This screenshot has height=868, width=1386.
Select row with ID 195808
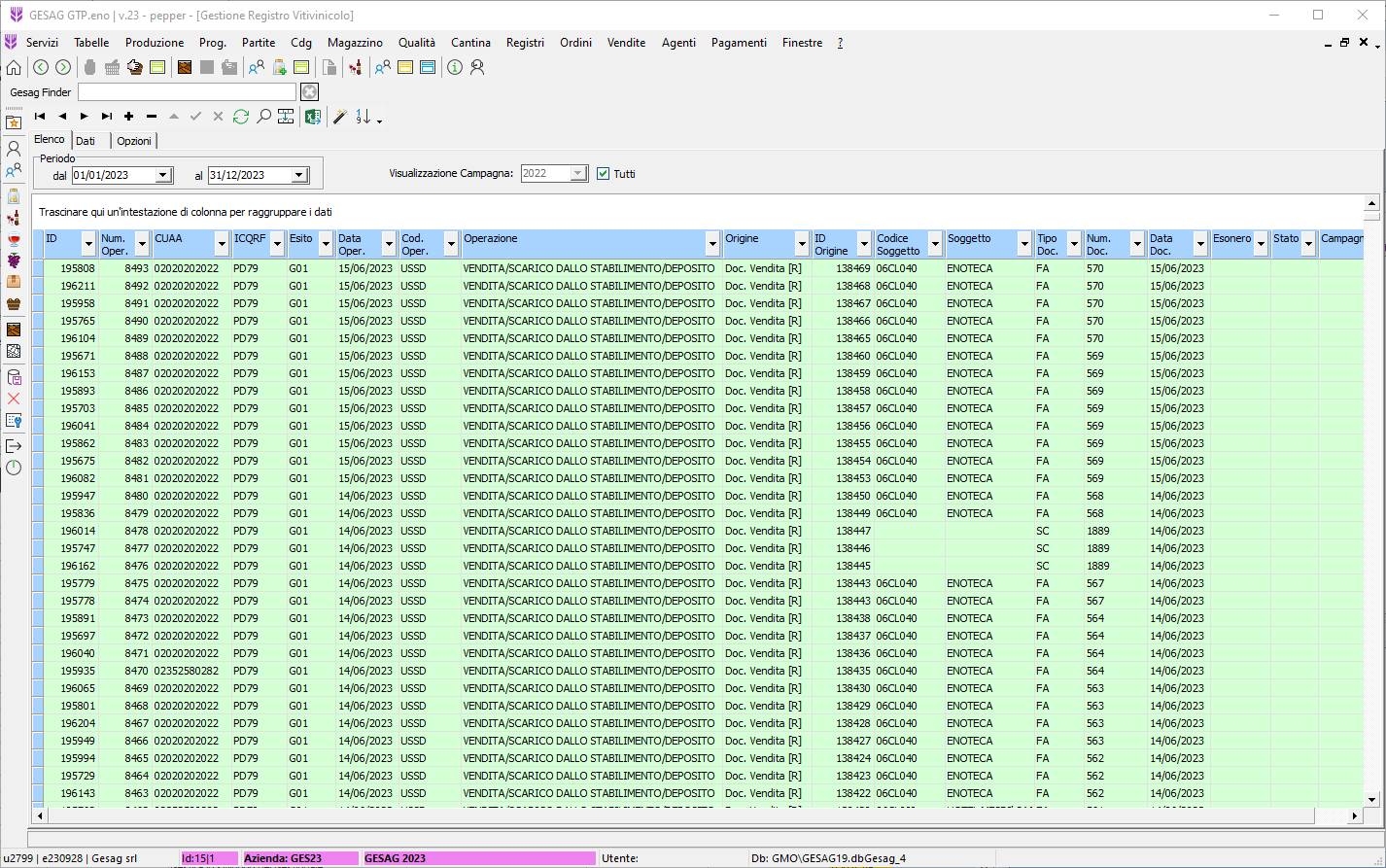697,268
